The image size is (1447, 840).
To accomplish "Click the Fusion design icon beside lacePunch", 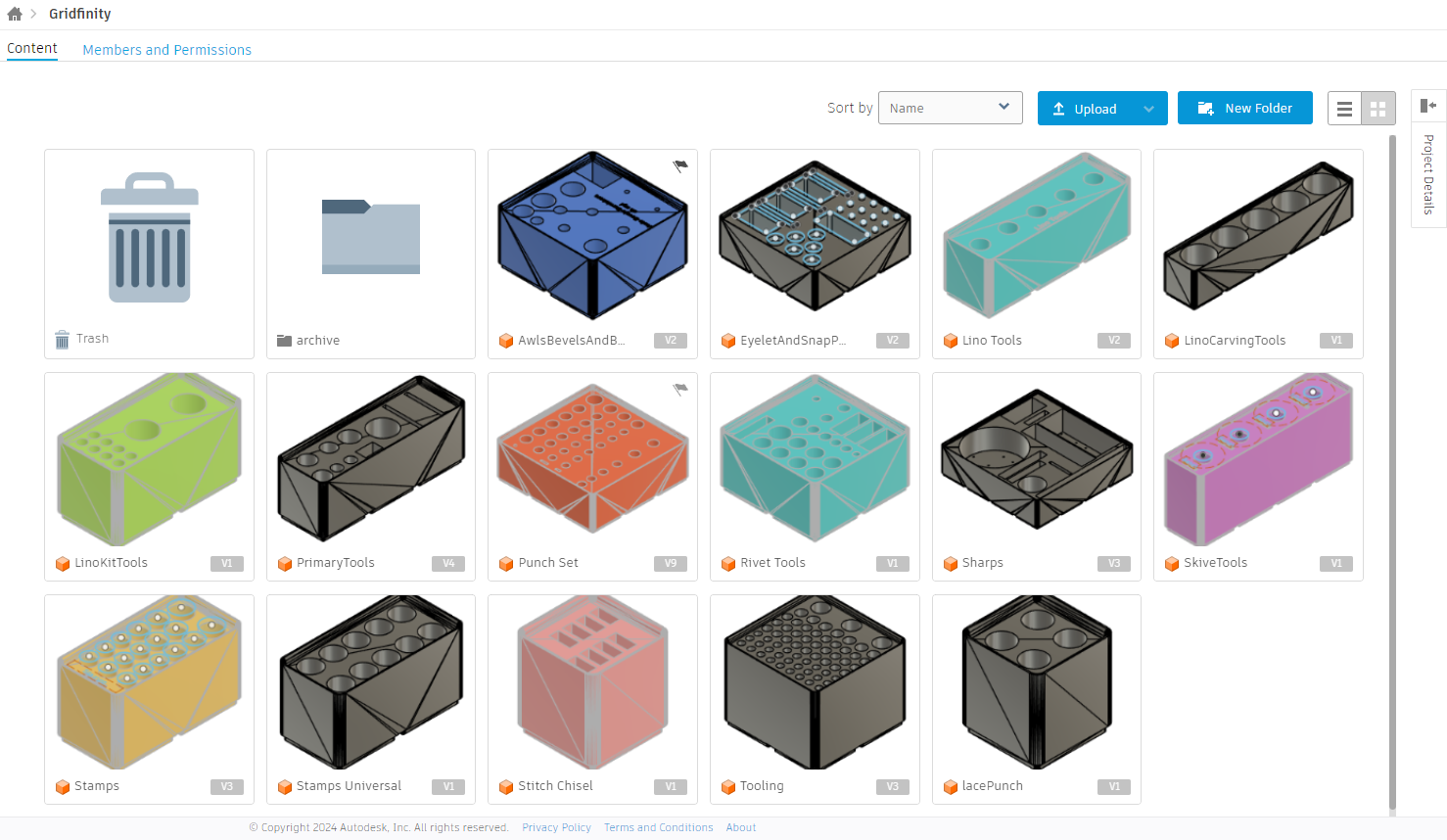I will pos(950,786).
